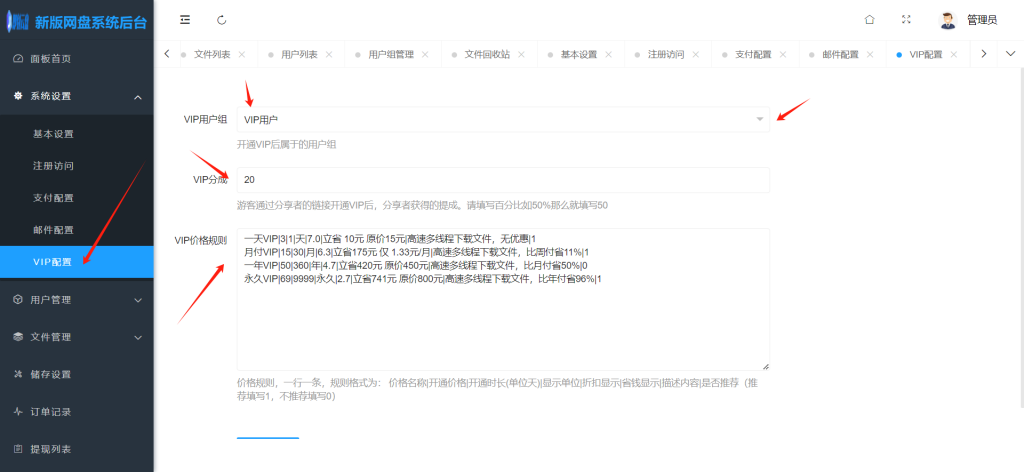The height and width of the screenshot is (472, 1024).
Task: Open 支付配置 in sidebar submenu
Action: click(x=76, y=198)
